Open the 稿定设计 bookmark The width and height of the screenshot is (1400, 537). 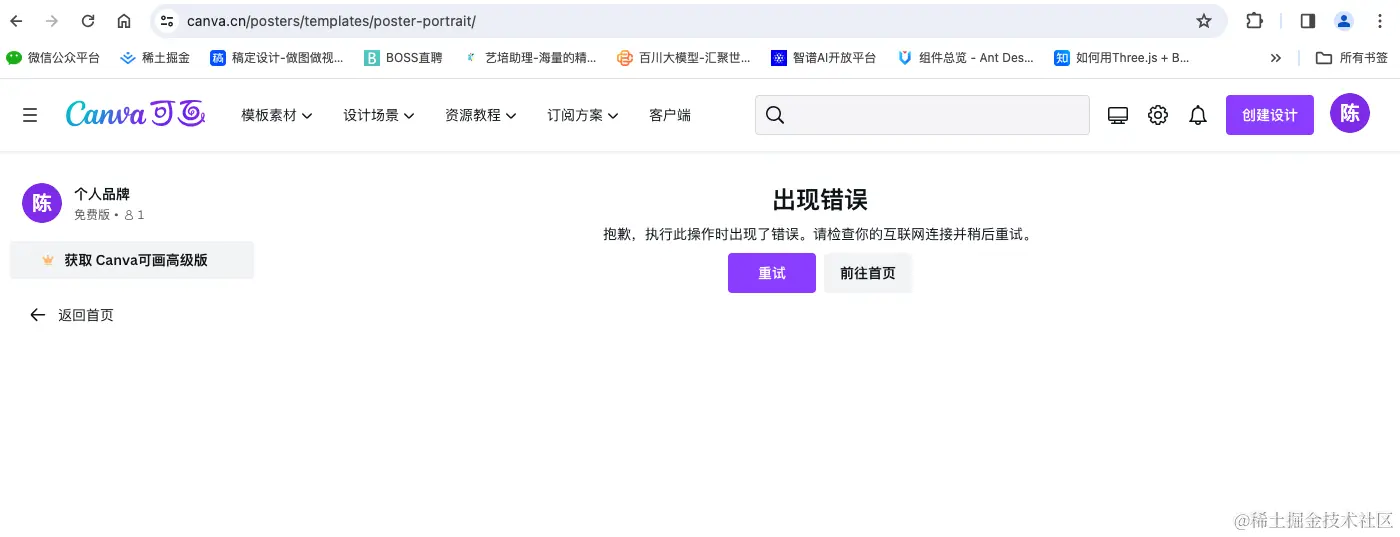(x=277, y=58)
